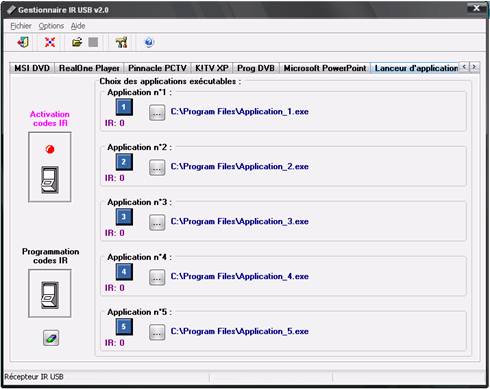Screen dimensions: 490x389
Task: Switch to the MSI DVD tab
Action: pyautogui.click(x=32, y=68)
